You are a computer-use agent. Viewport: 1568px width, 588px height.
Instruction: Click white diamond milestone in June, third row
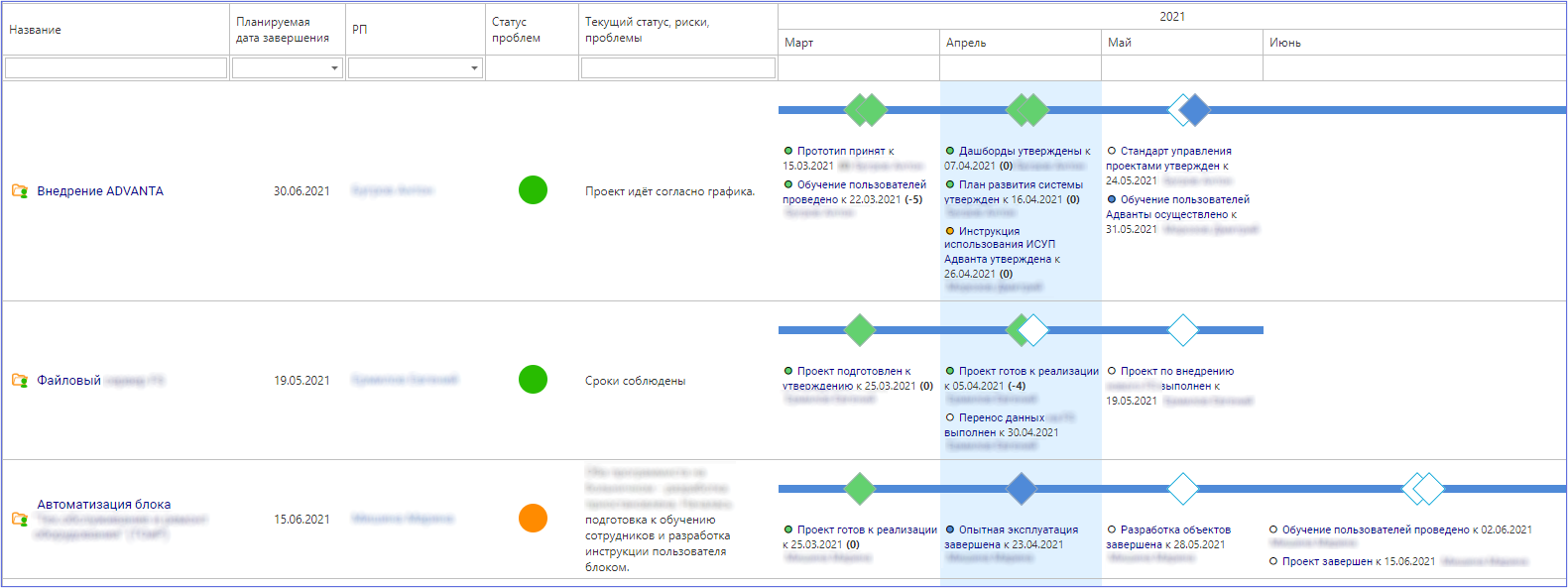[x=1428, y=489]
